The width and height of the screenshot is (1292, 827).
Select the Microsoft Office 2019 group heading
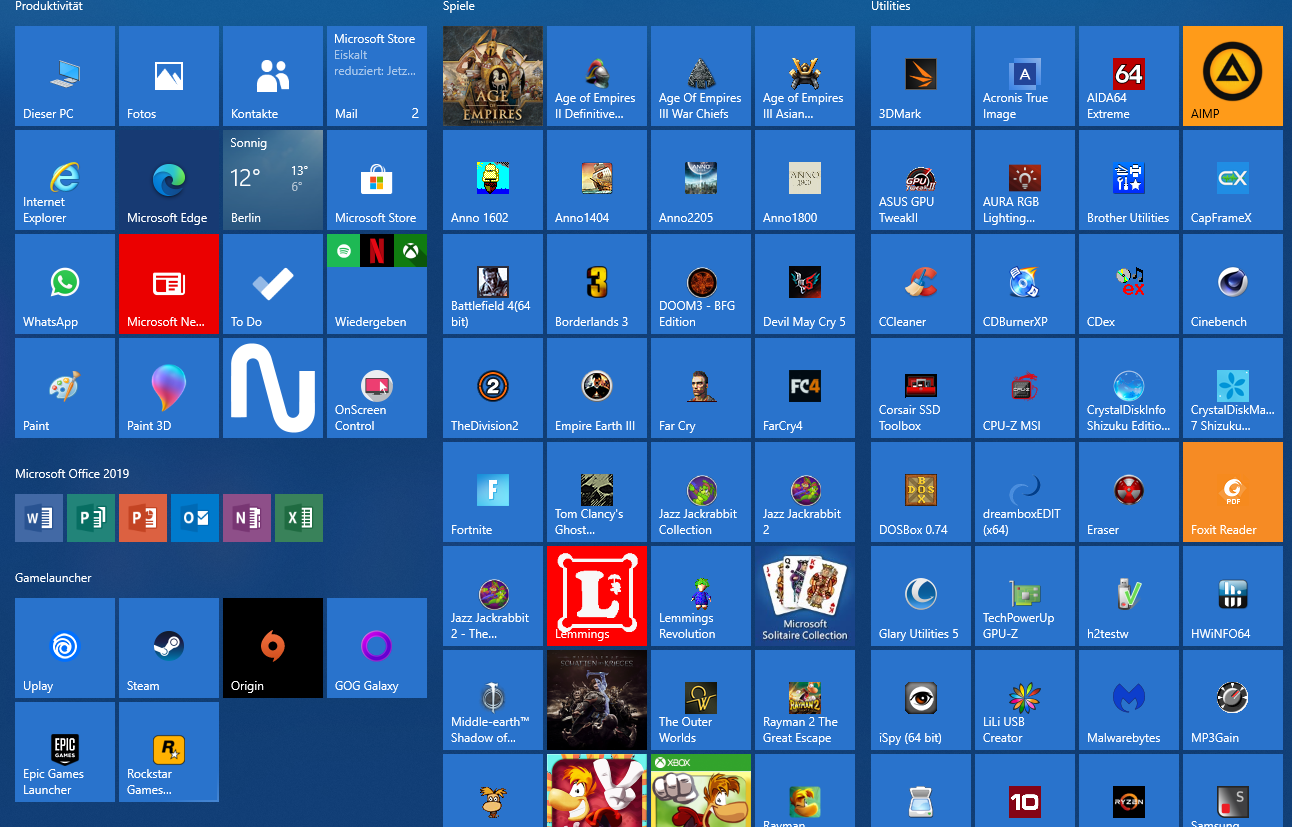click(x=72, y=474)
